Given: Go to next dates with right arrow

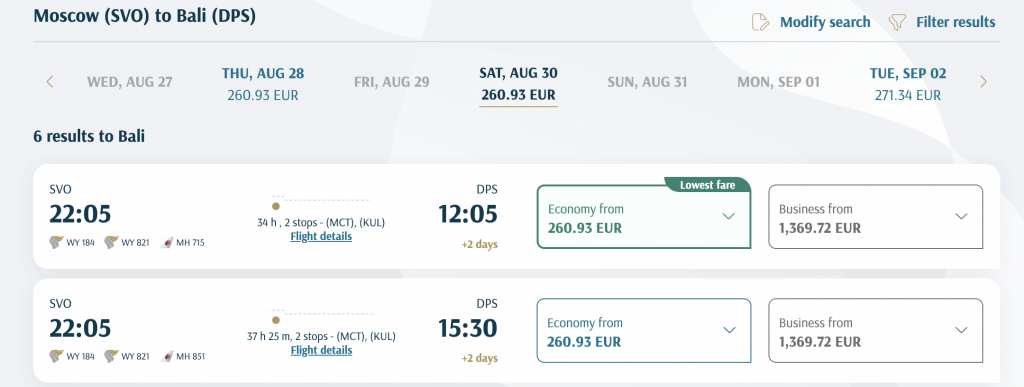Looking at the screenshot, I should click(x=984, y=82).
